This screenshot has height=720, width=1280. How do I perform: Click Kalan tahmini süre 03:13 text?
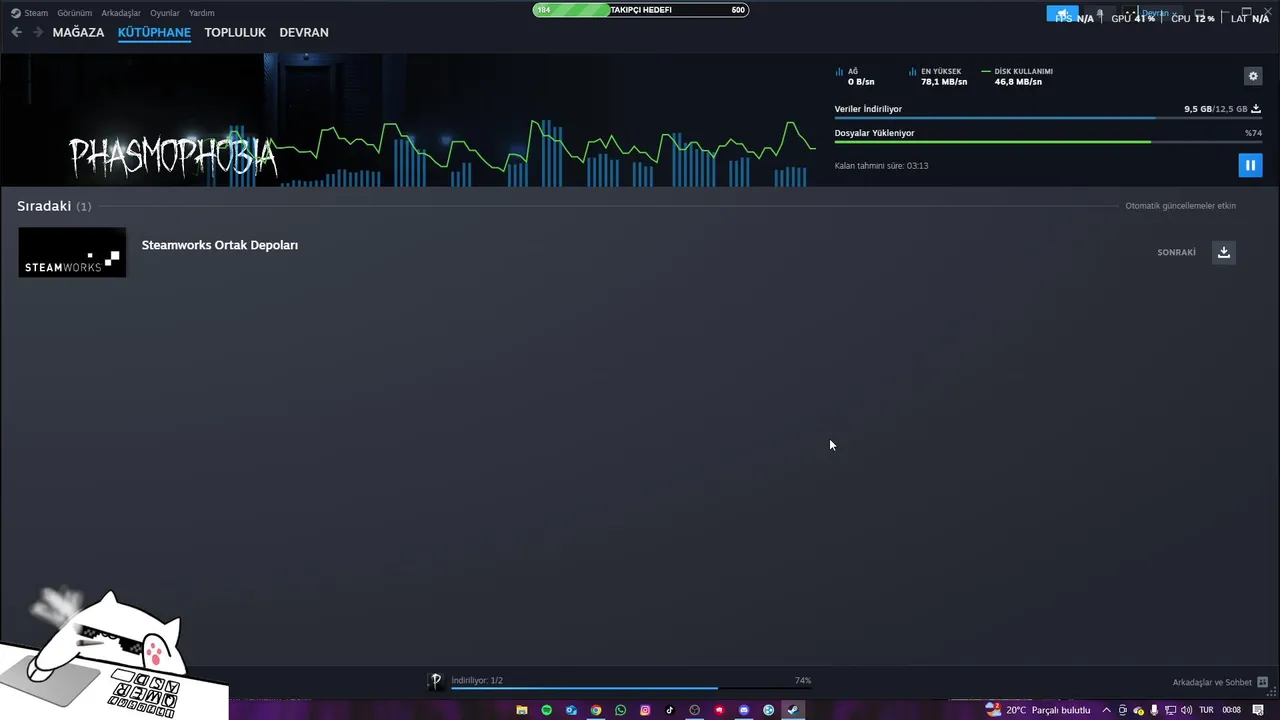point(881,166)
